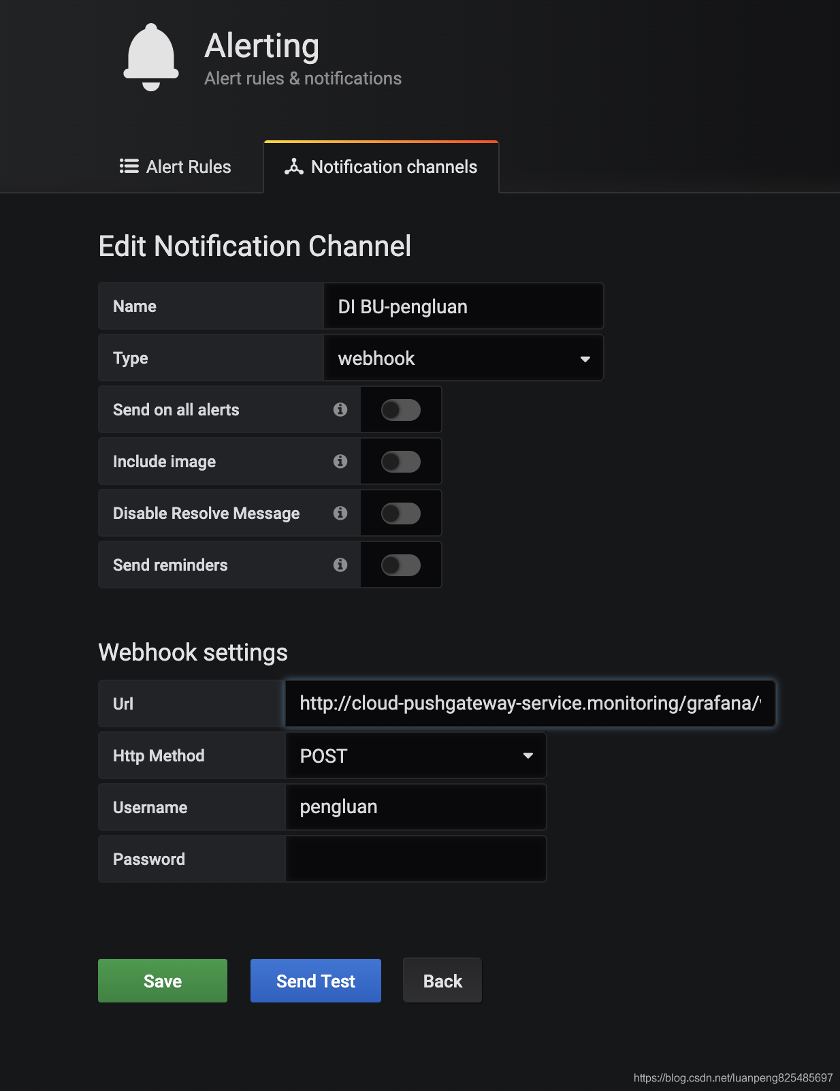Click the Alerting bell icon

151,59
